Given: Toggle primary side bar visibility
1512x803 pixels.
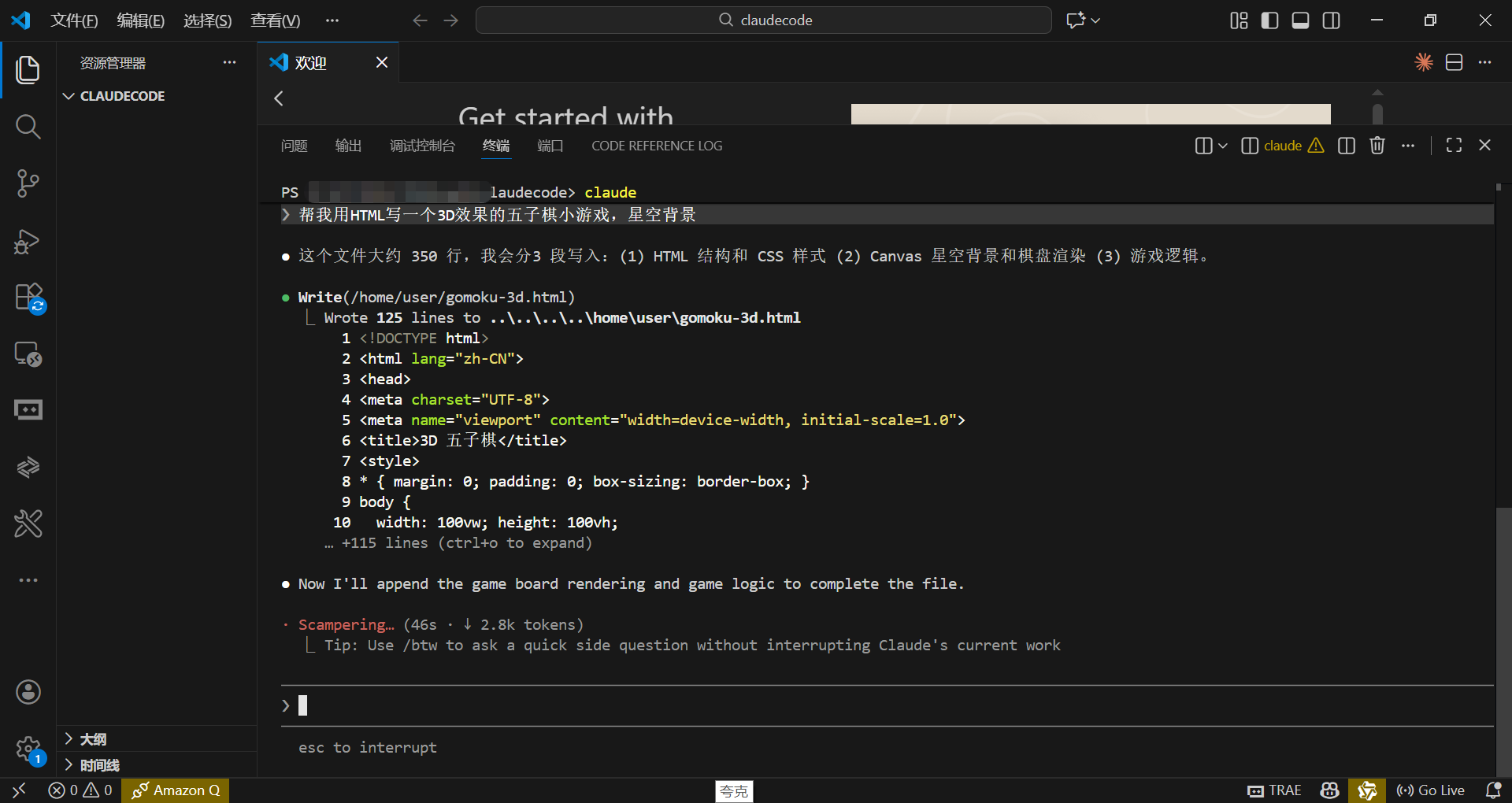Looking at the screenshot, I should pos(1270,20).
